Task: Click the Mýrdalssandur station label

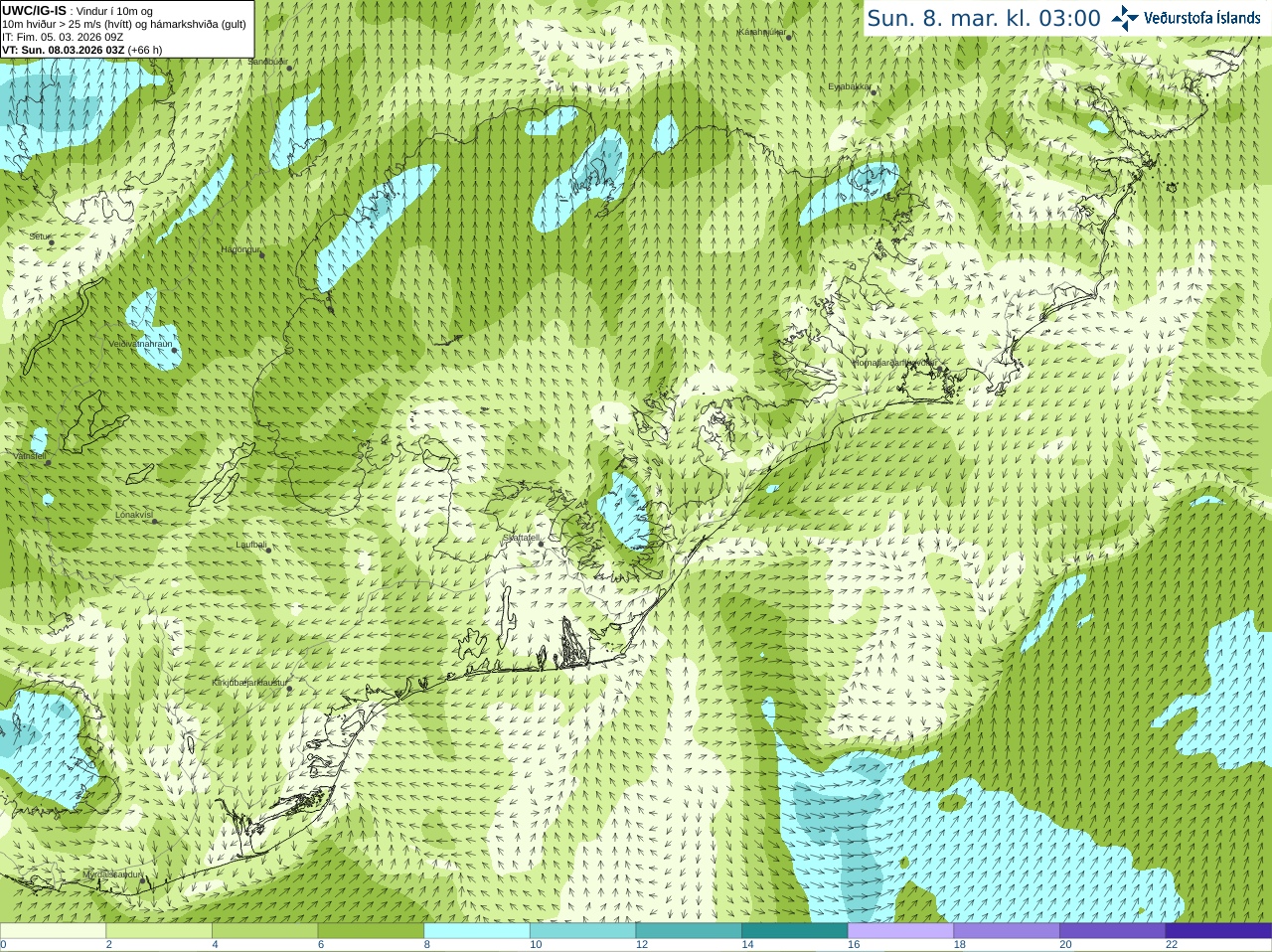Action: pyautogui.click(x=112, y=874)
